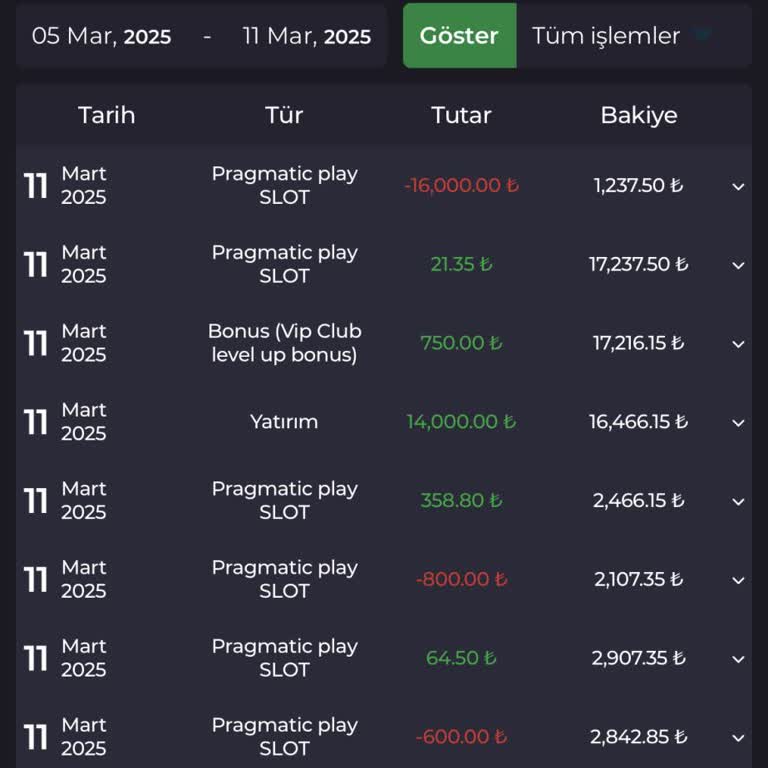Screen dimensions: 768x768
Task: Click the Tür column header
Action: coord(284,115)
